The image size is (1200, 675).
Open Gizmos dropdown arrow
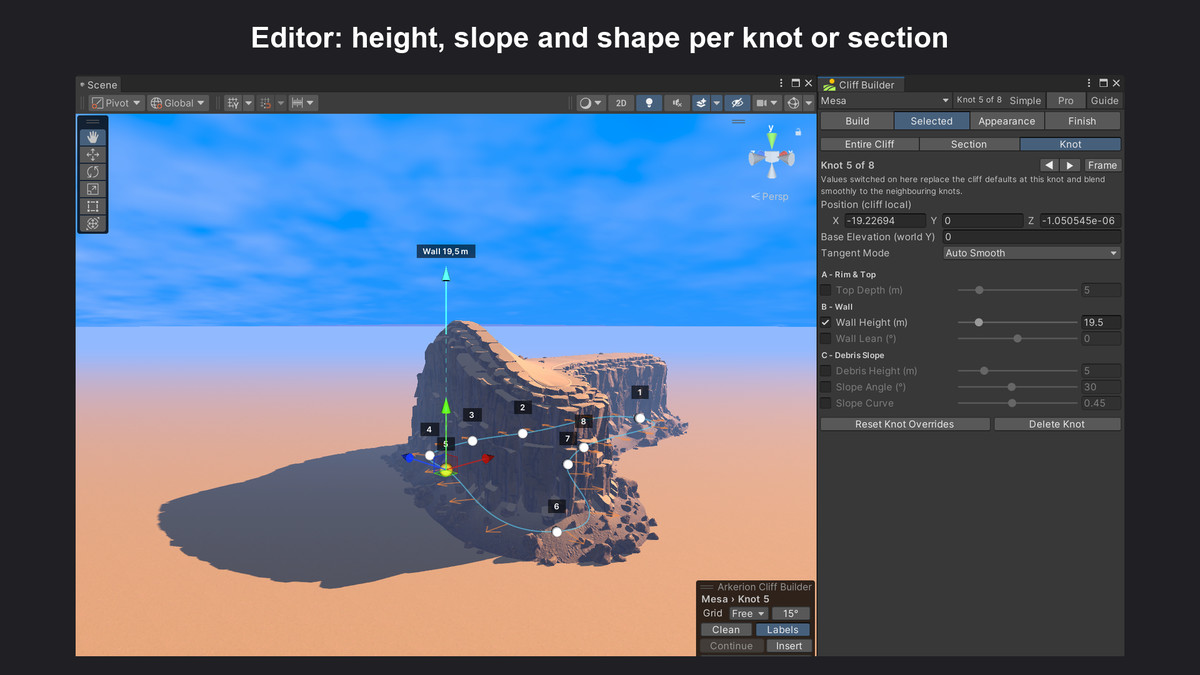[808, 103]
